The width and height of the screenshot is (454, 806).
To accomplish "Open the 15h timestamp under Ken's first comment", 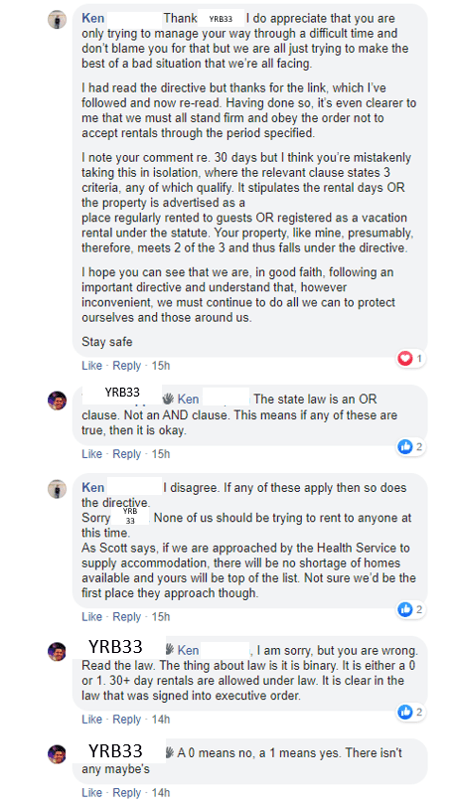I will pos(160,365).
